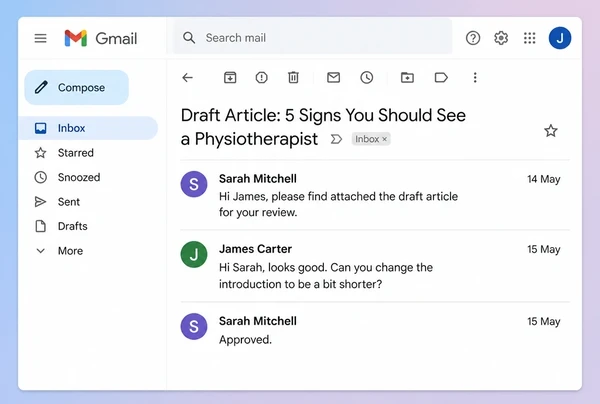
Task: Delete the conversation with trash icon
Action: (x=293, y=78)
